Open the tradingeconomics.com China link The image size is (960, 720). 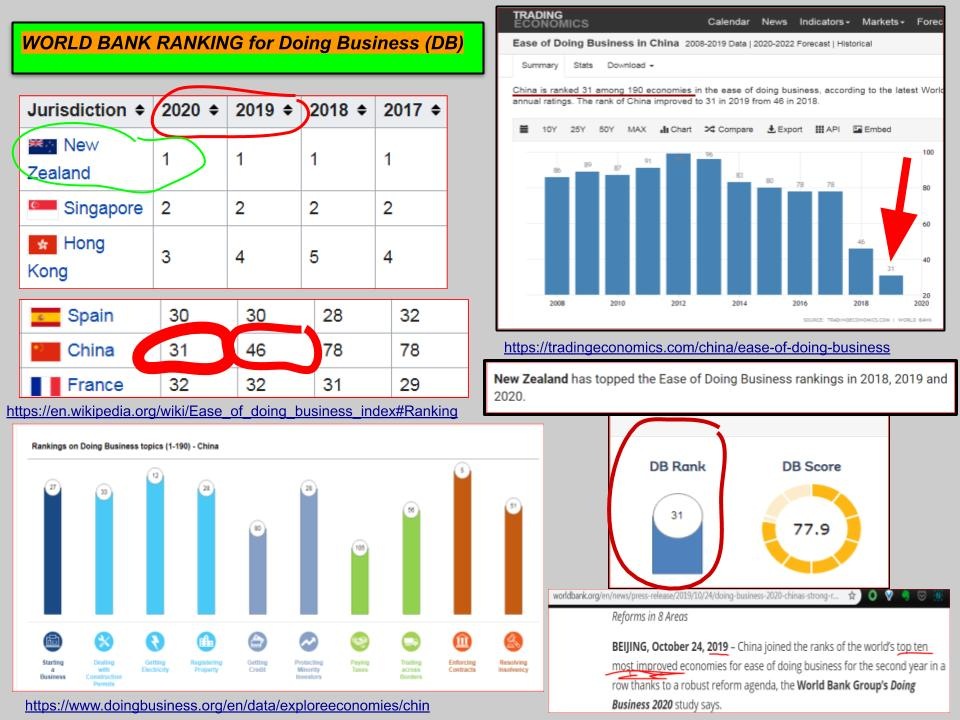(697, 348)
